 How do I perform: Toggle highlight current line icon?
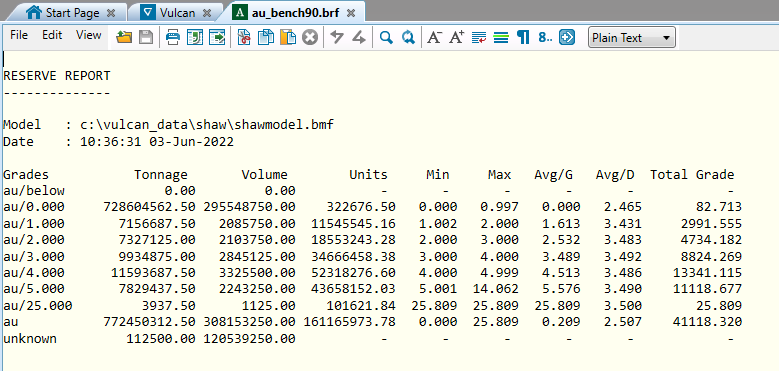tap(501, 38)
